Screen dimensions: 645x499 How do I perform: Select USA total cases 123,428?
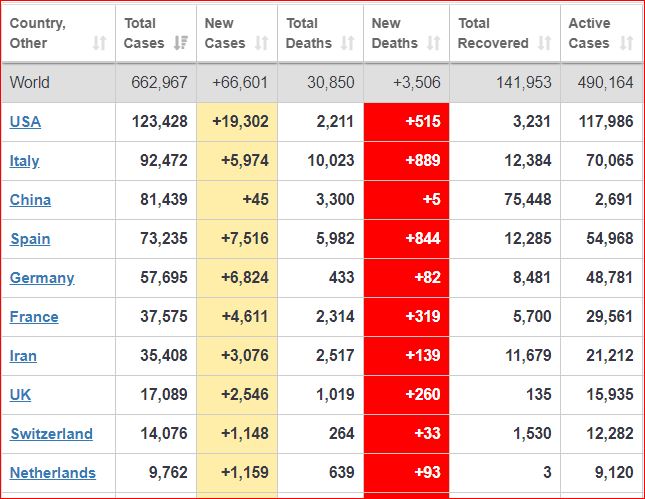(160, 122)
